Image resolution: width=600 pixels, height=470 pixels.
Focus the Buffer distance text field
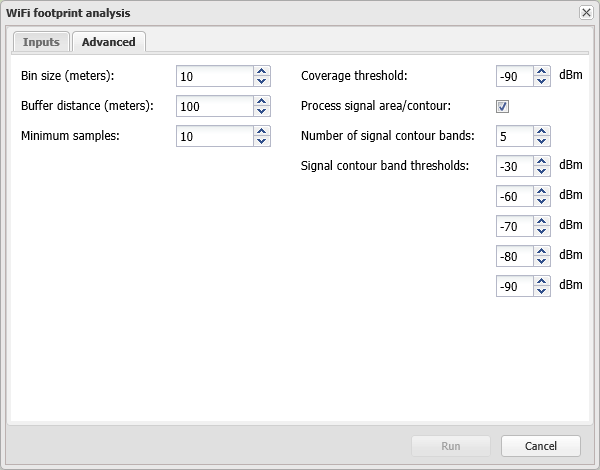(214, 106)
